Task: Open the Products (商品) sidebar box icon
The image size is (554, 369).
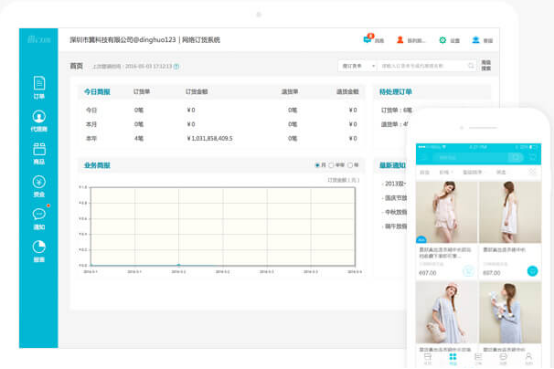Action: pos(39,149)
